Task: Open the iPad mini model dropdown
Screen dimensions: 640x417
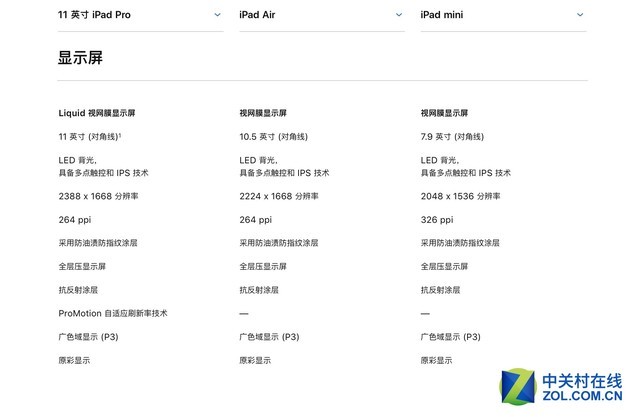Action: pyautogui.click(x=503, y=15)
